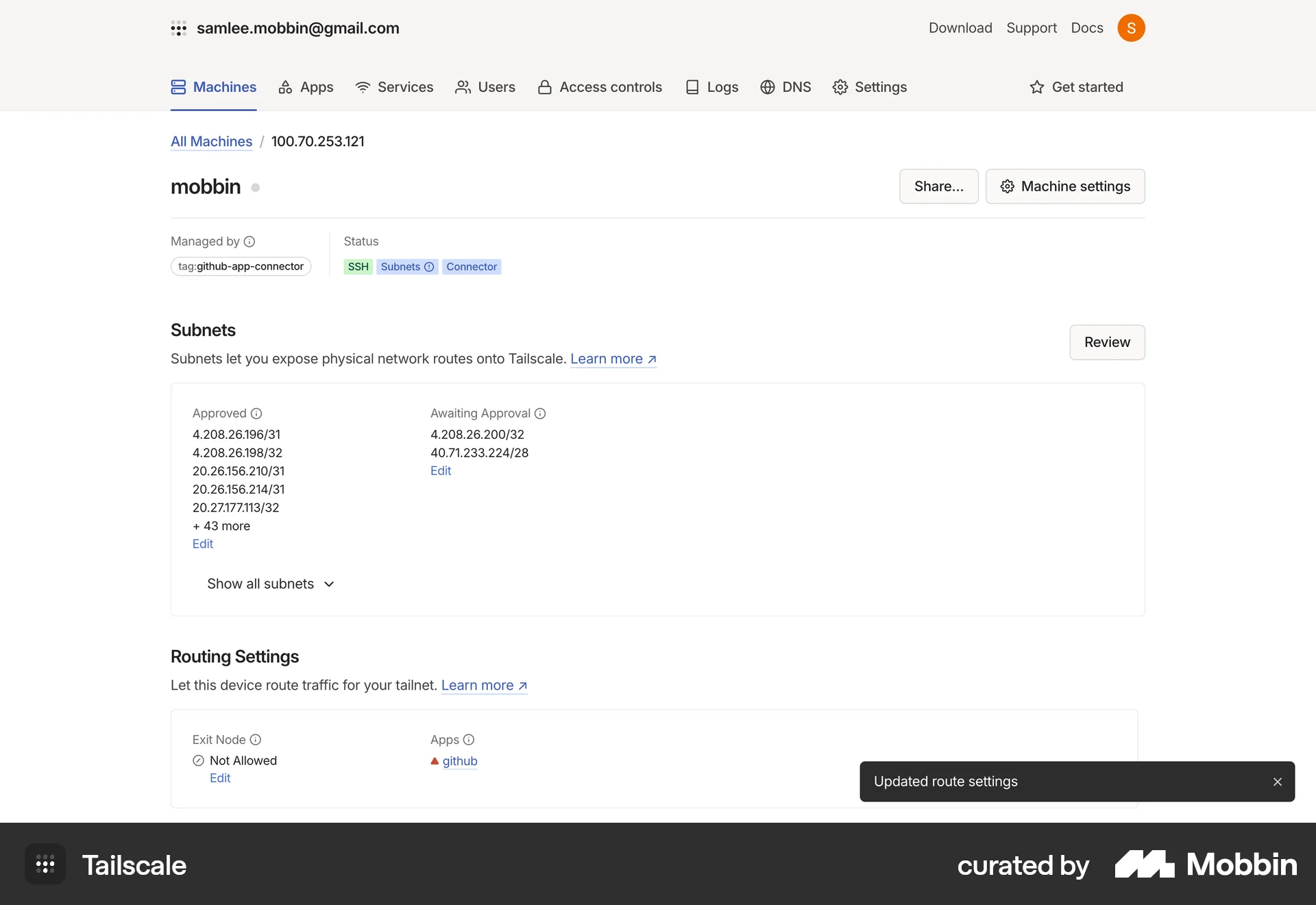Image resolution: width=1316 pixels, height=905 pixels.
Task: Open the github app link
Action: click(x=461, y=761)
